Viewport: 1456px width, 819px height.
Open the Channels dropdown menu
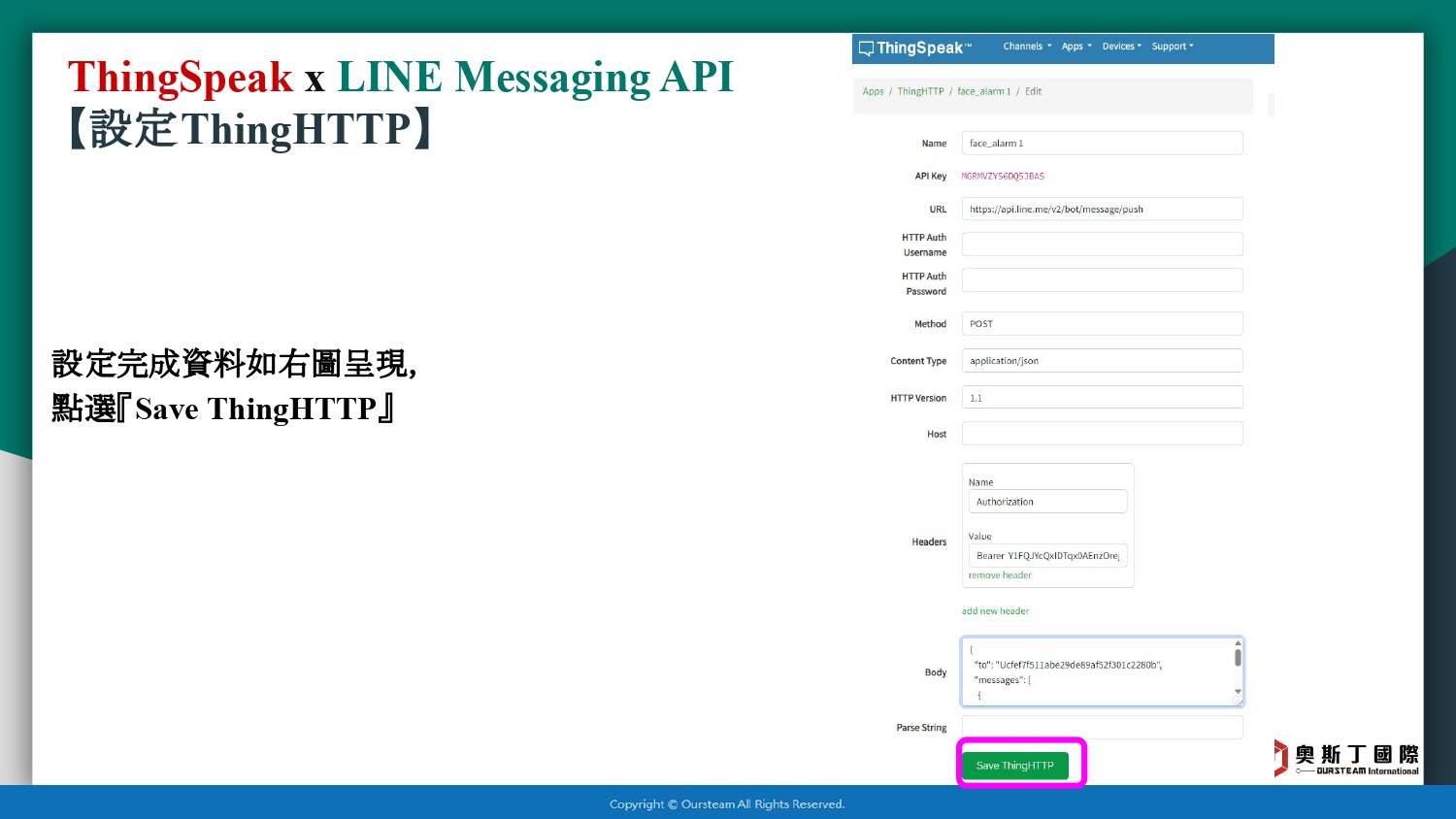pos(1027,47)
